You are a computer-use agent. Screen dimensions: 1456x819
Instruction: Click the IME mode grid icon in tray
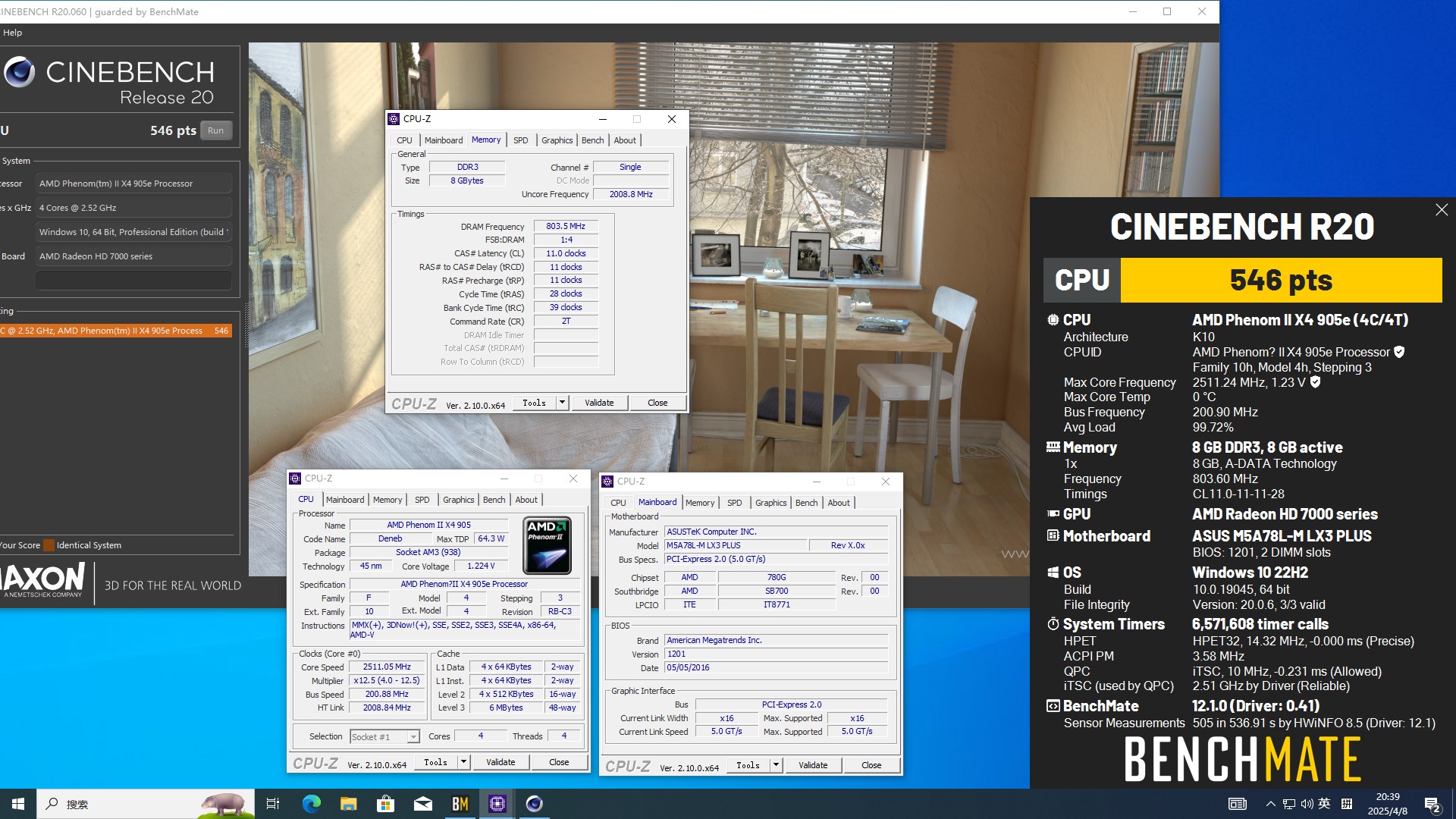1347,804
